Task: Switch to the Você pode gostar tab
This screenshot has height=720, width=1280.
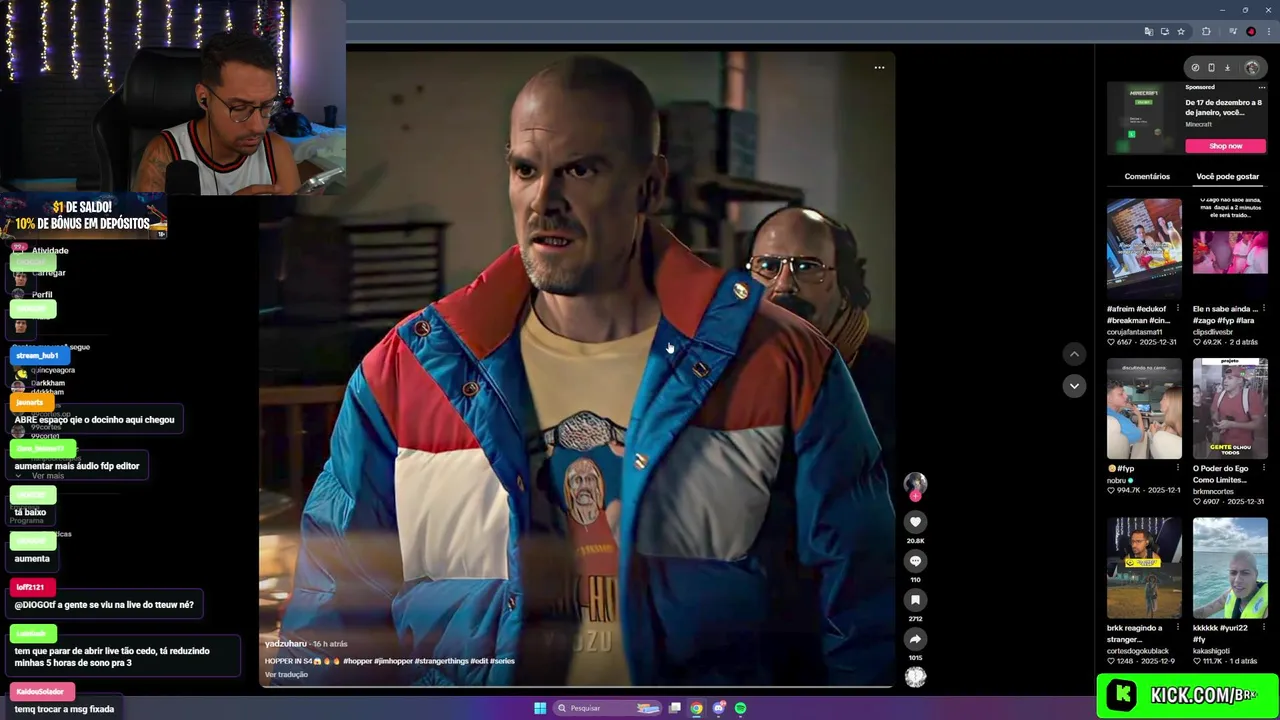Action: coord(1227,176)
